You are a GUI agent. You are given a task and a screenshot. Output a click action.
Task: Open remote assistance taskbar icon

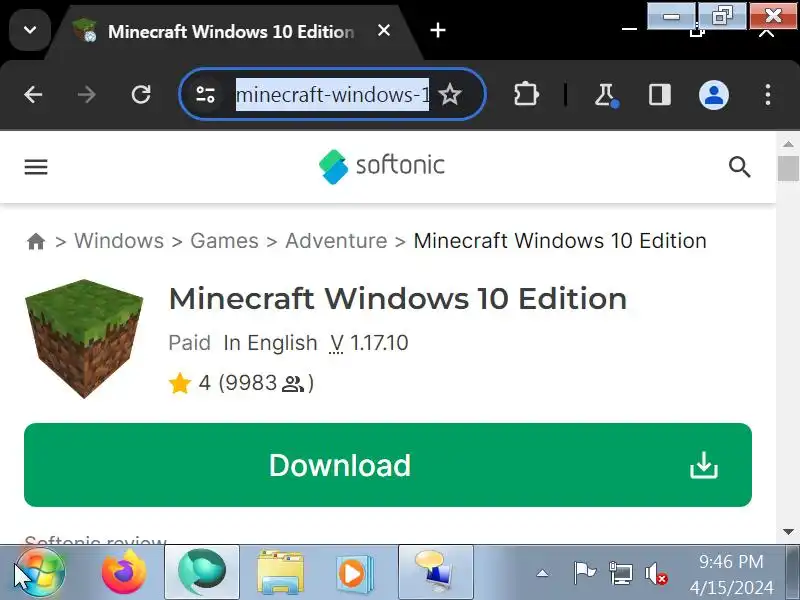[x=435, y=571]
